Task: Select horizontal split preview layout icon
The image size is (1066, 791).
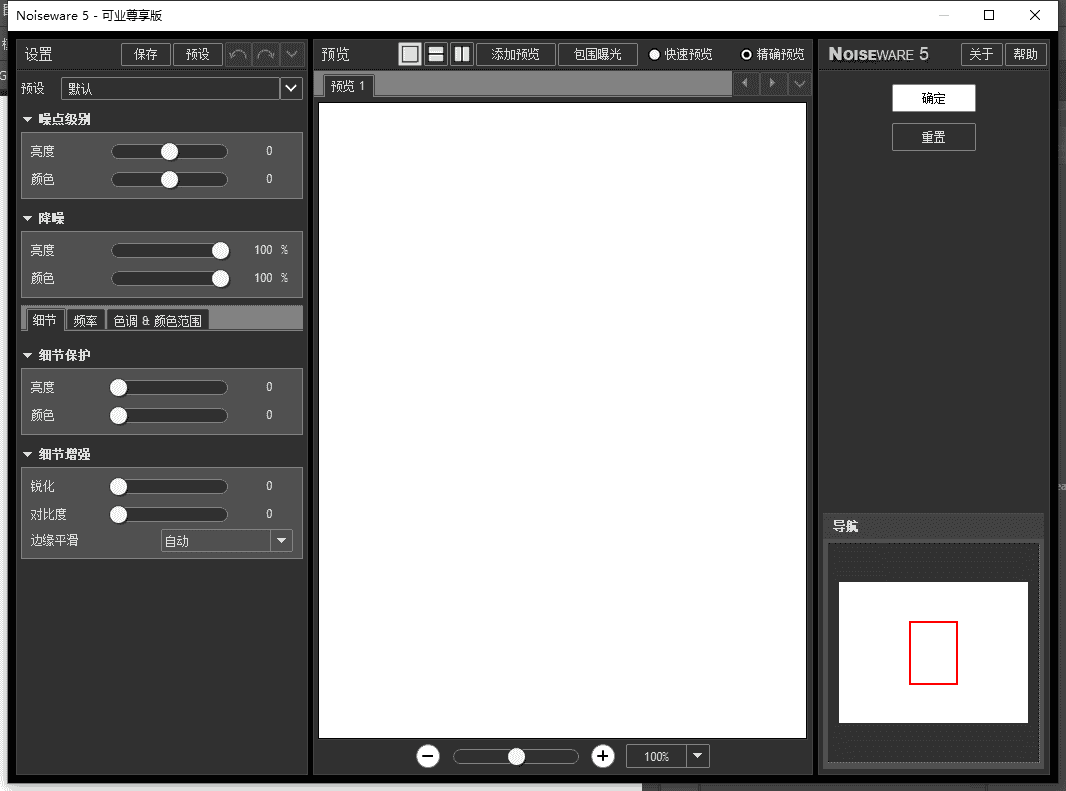Action: coord(436,54)
